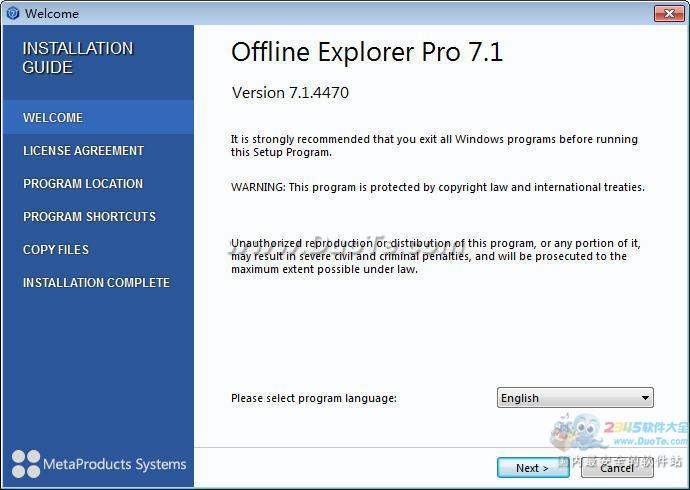Click the 'It is strongly recommended' paragraph
690x490 pixels.
[434, 146]
